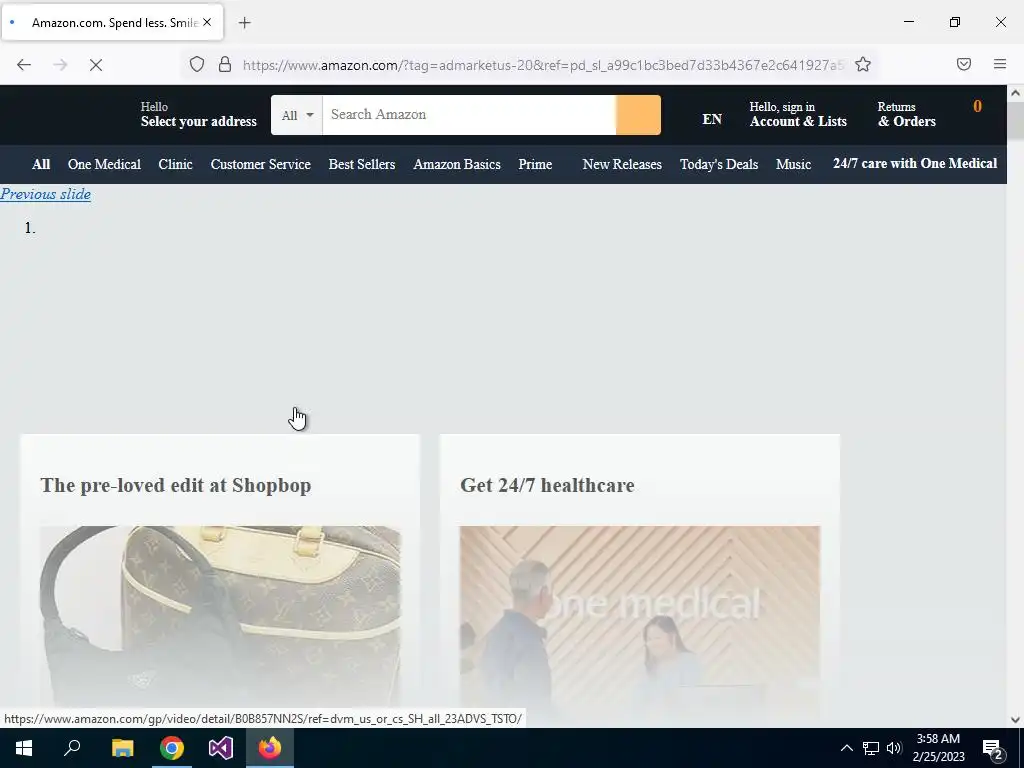The height and width of the screenshot is (768, 1024).
Task: Click the Firefox back arrow button
Action: point(24,65)
